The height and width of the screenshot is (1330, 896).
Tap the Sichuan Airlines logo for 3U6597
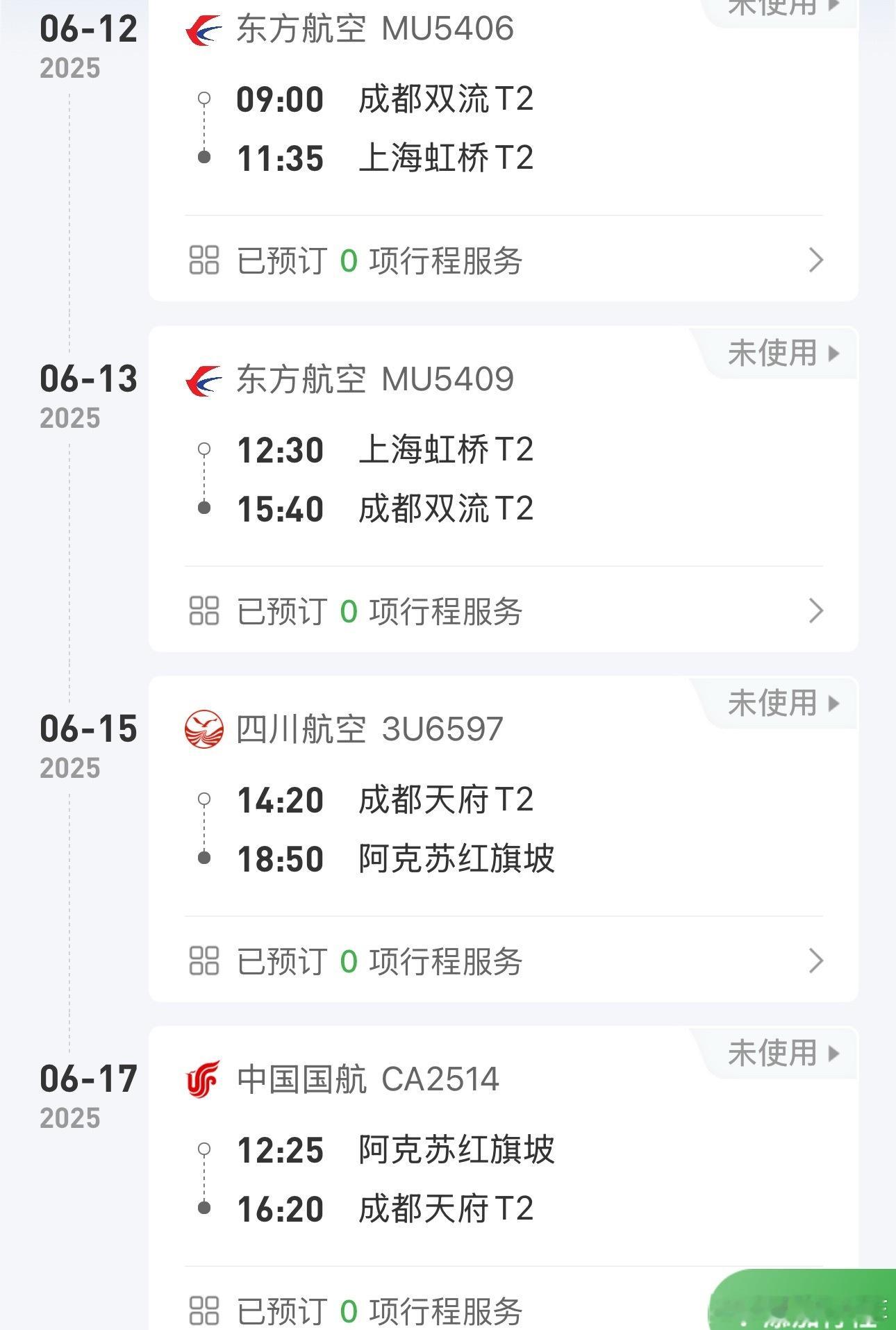204,729
